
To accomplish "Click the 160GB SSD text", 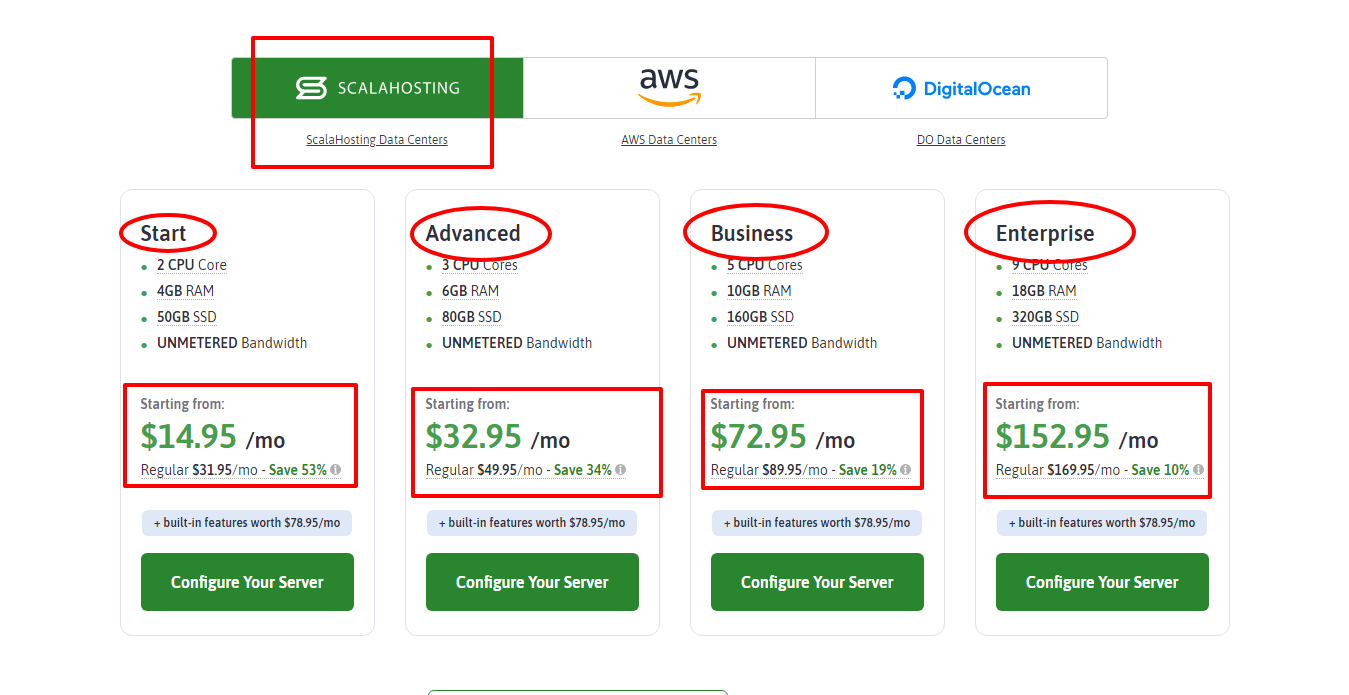I will pos(761,317).
